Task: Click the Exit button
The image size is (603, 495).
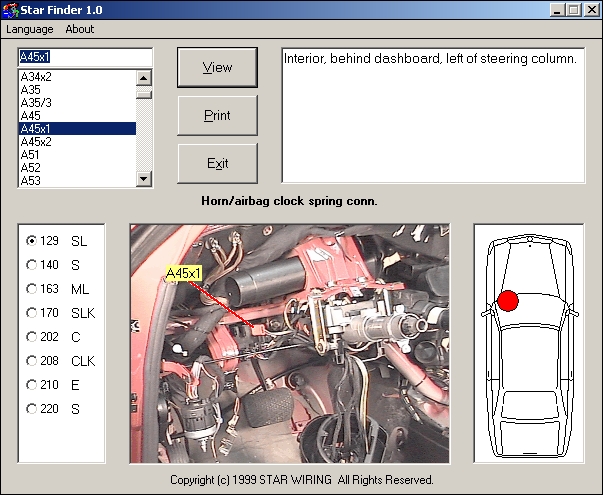Action: point(217,163)
